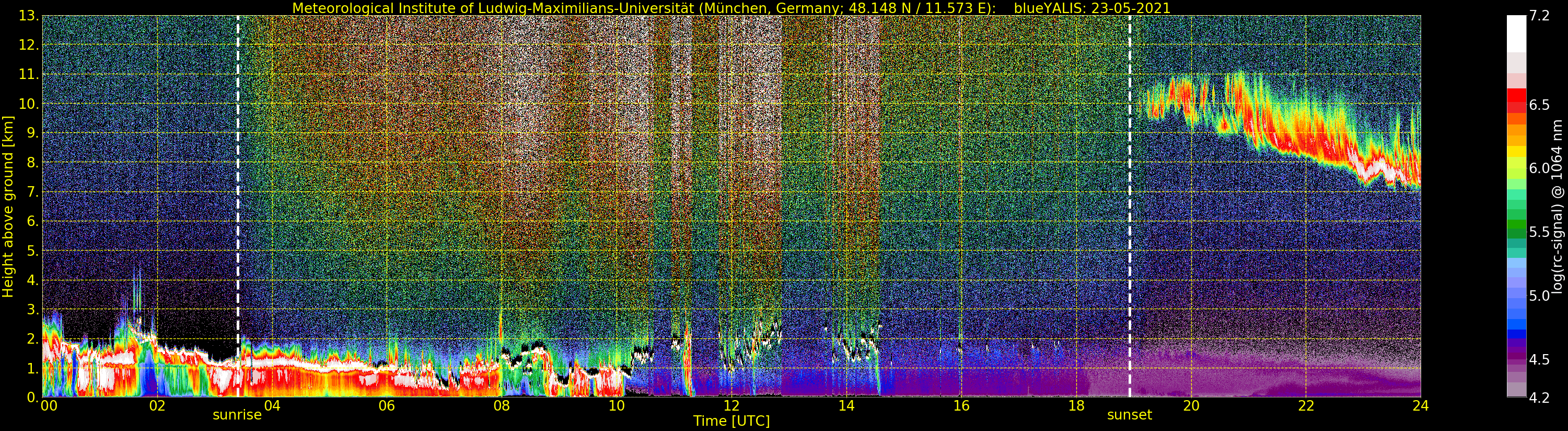Click the '1.' height axis tick label
The width and height of the screenshot is (1568, 431).
(33, 368)
